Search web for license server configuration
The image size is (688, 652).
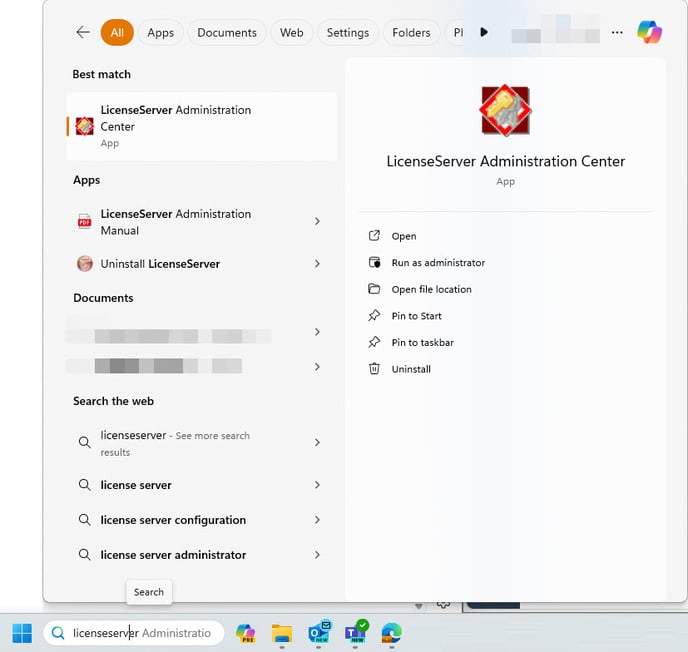click(201, 520)
